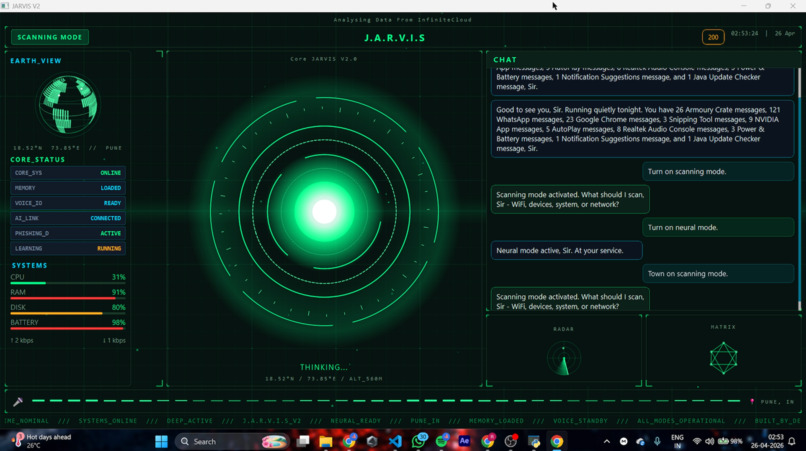Click the EARTH_VIEW panel heading
The width and height of the screenshot is (806, 451).
[36, 61]
